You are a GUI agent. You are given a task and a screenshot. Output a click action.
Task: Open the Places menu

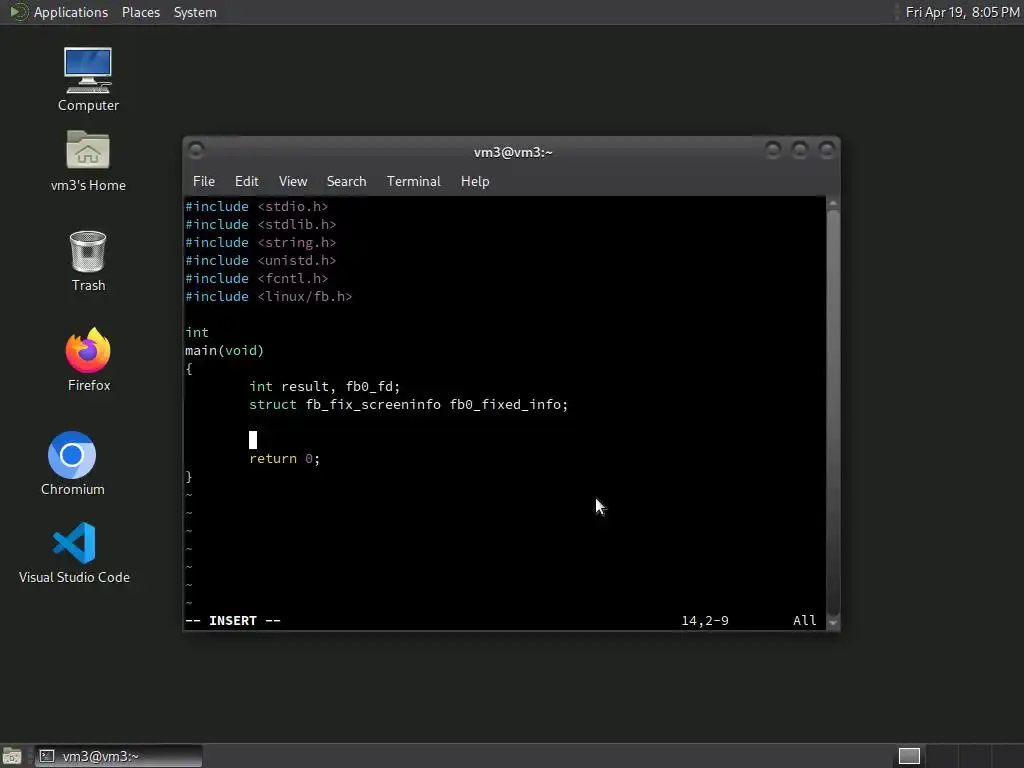point(140,12)
